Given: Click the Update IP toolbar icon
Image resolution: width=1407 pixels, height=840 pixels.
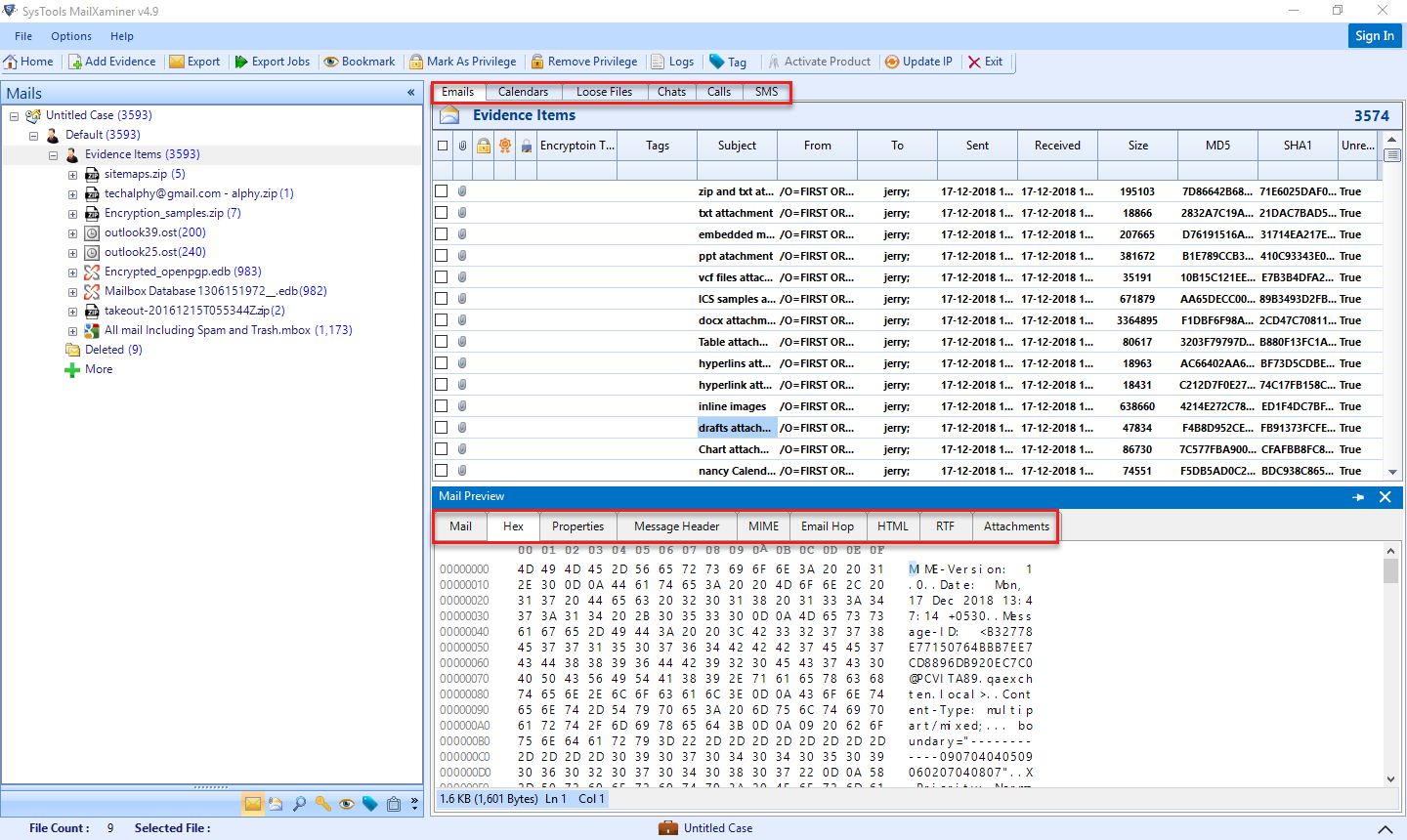Looking at the screenshot, I should (917, 61).
